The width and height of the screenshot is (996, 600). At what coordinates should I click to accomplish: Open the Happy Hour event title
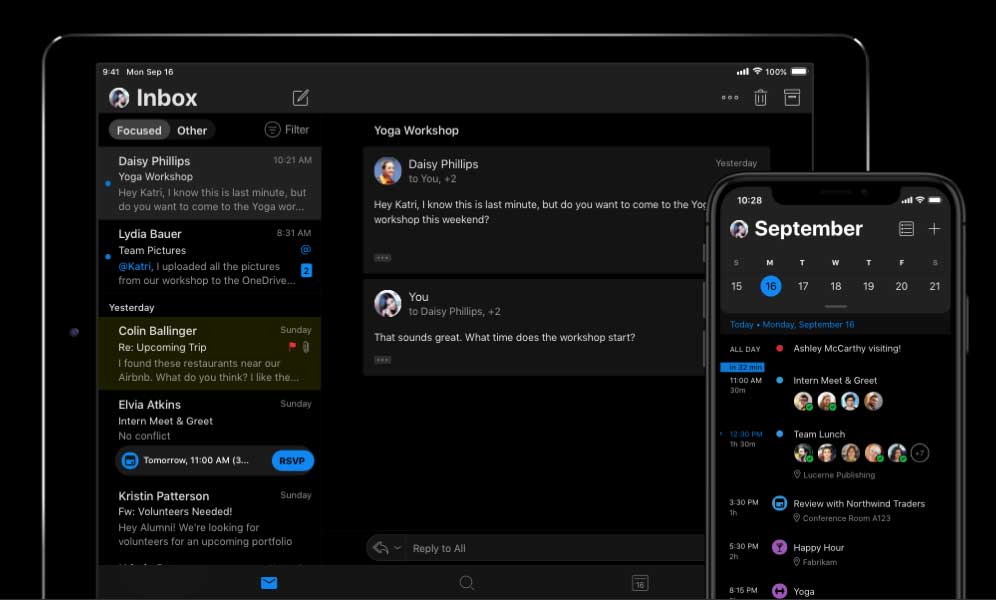pos(818,547)
